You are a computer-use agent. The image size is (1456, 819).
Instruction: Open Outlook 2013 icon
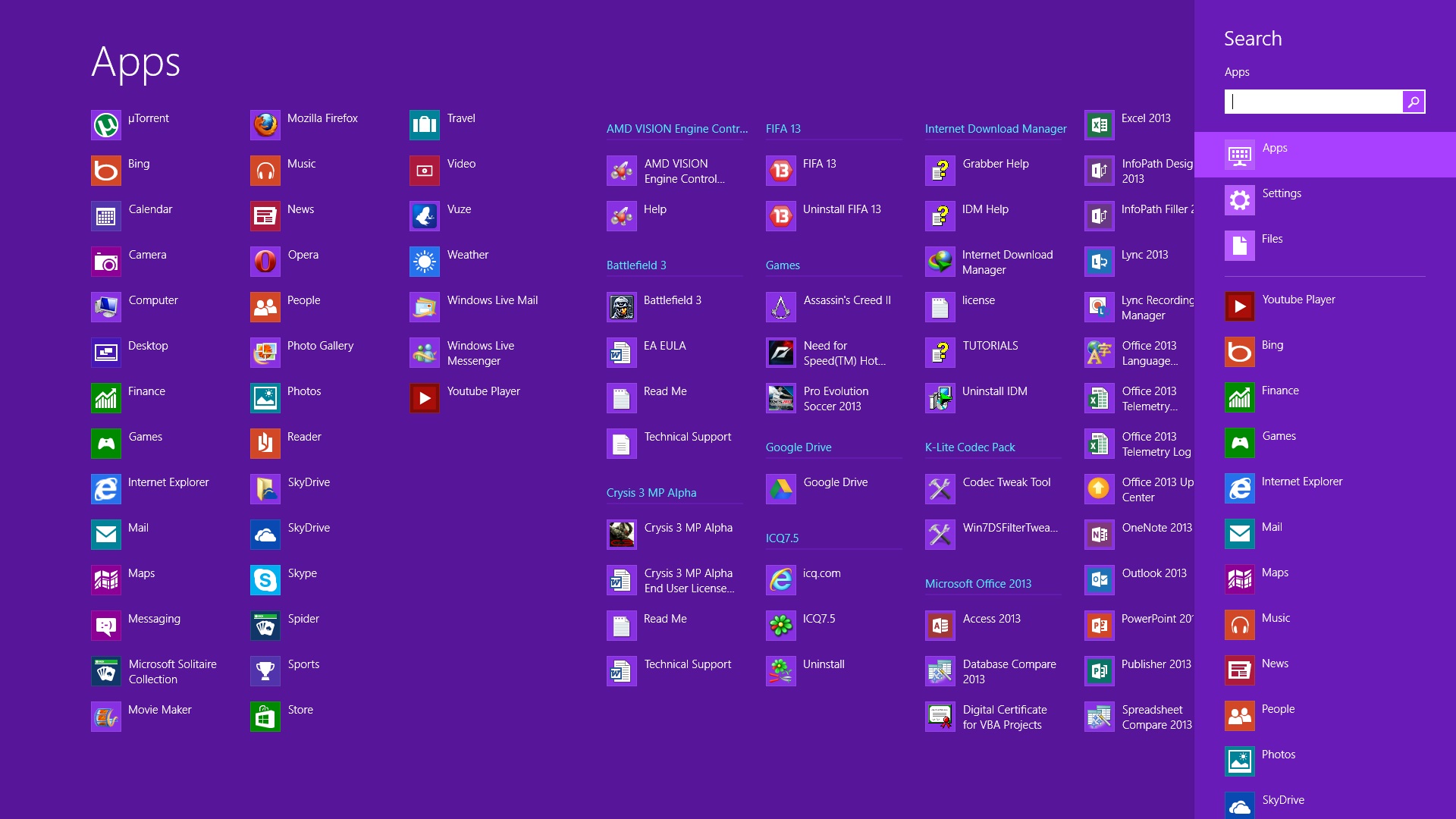(1100, 580)
